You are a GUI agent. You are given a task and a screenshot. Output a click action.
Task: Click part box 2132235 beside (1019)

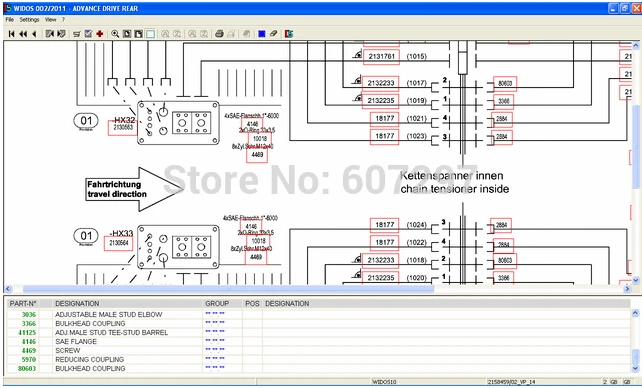tap(381, 101)
